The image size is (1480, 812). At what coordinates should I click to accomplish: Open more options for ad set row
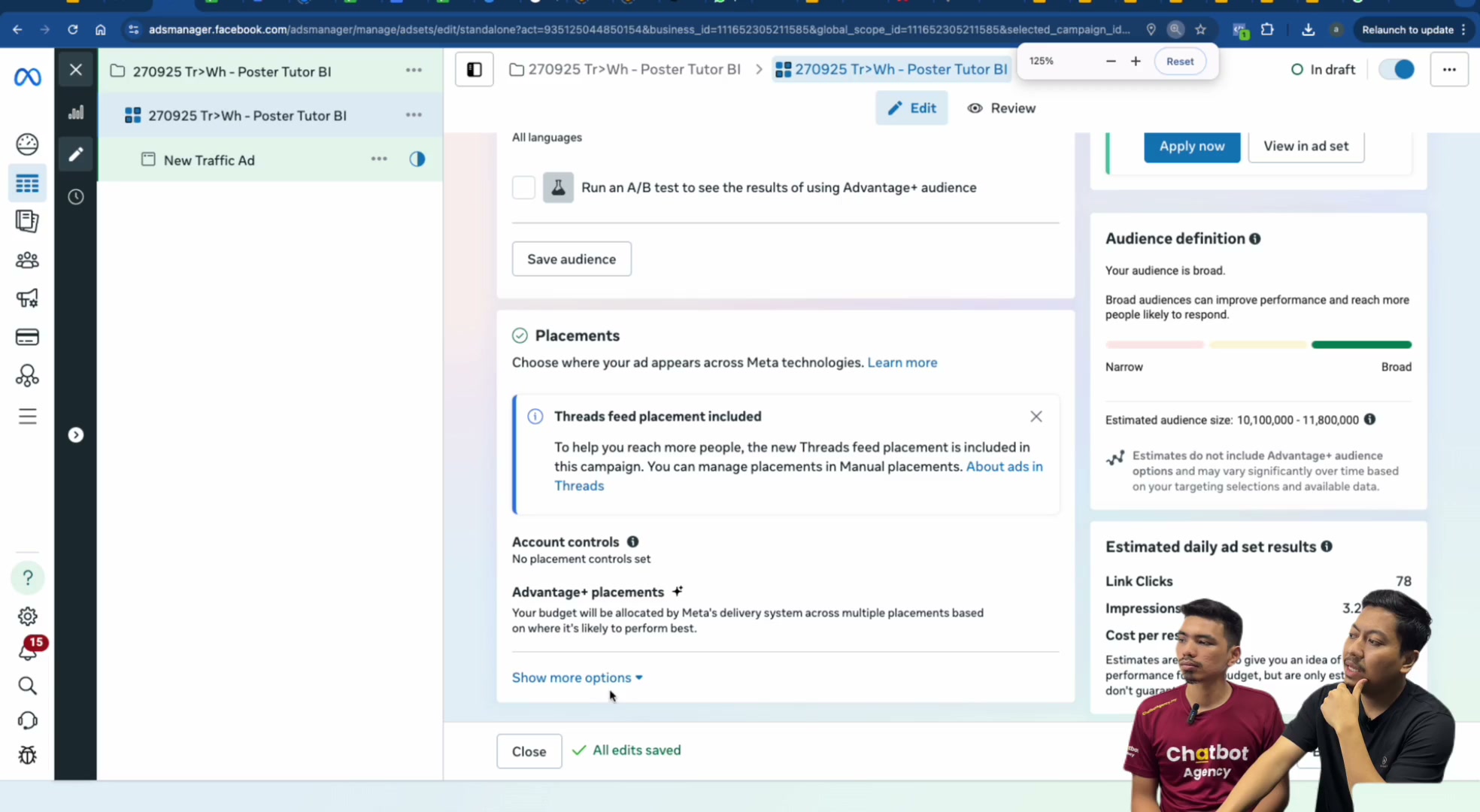(414, 115)
